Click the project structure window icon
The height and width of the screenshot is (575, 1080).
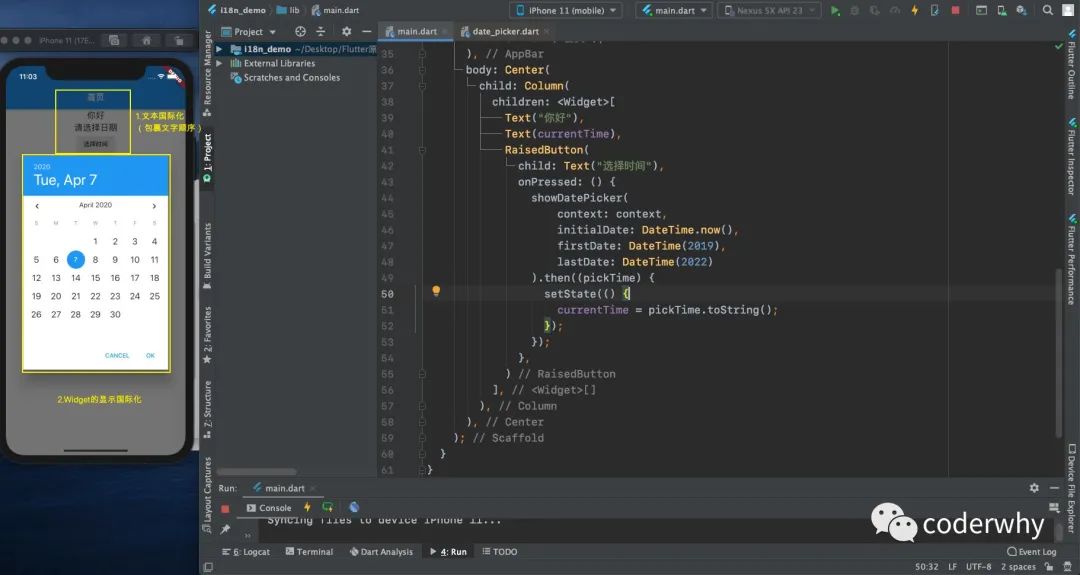click(x=982, y=10)
